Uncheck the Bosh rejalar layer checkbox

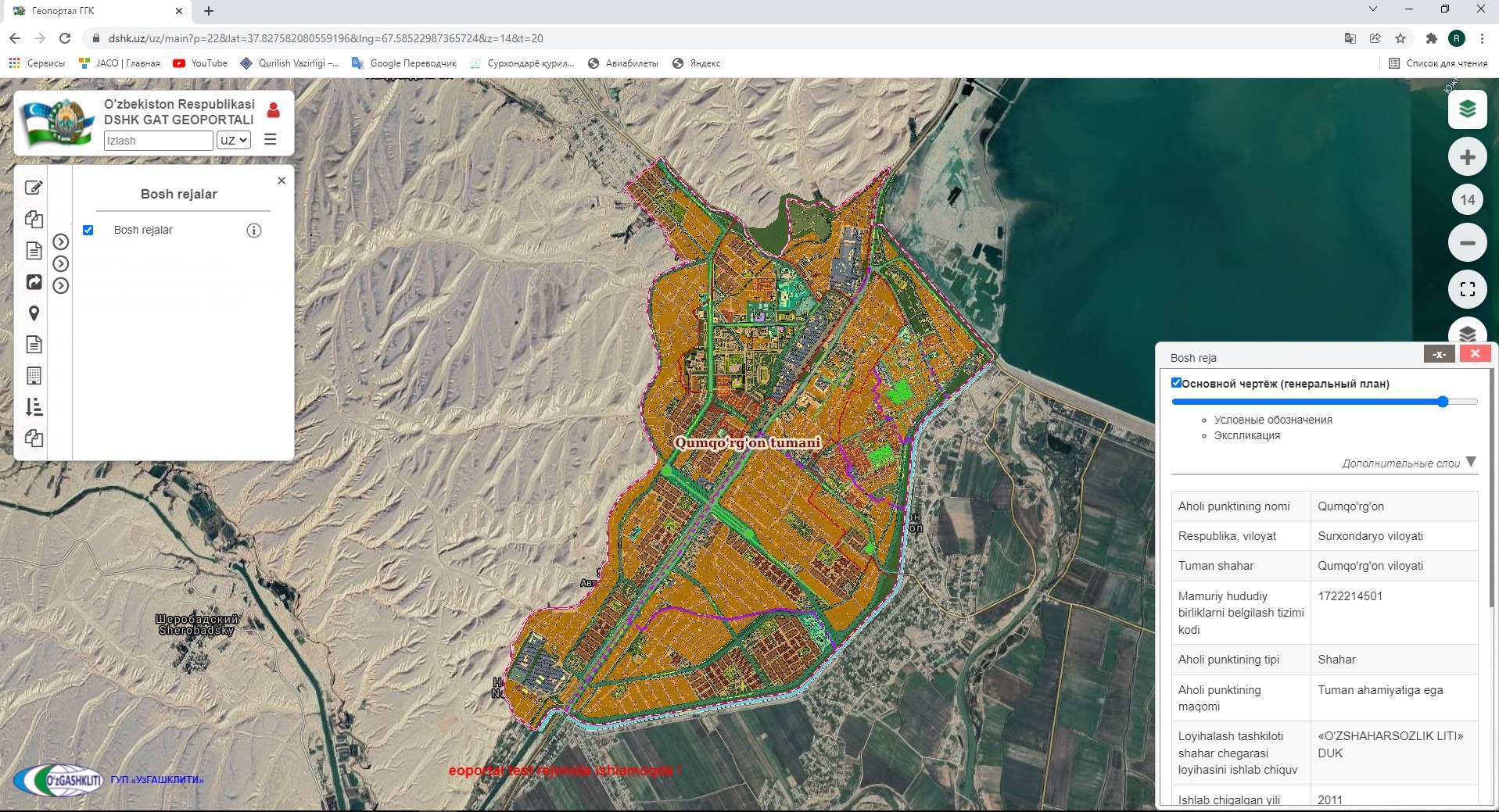pos(88,231)
